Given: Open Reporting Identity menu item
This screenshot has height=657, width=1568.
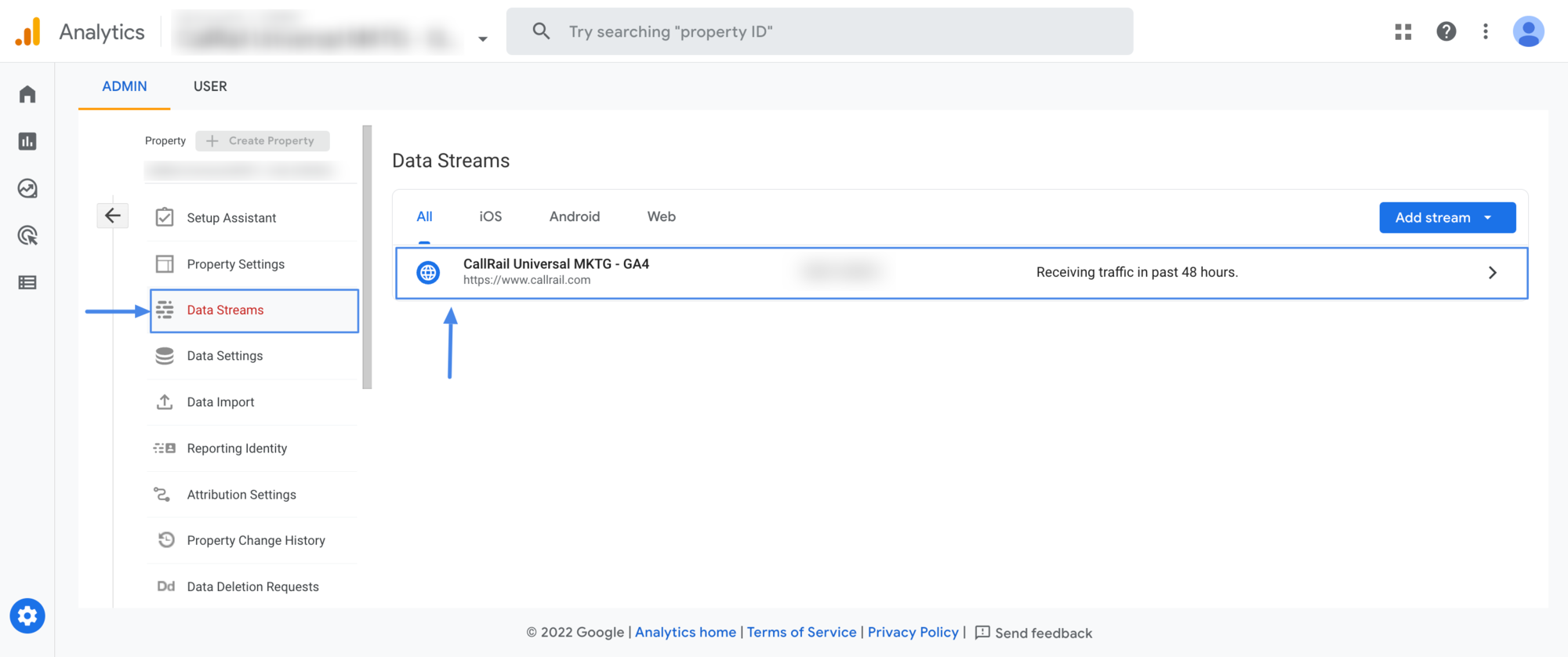Looking at the screenshot, I should [x=252, y=448].
